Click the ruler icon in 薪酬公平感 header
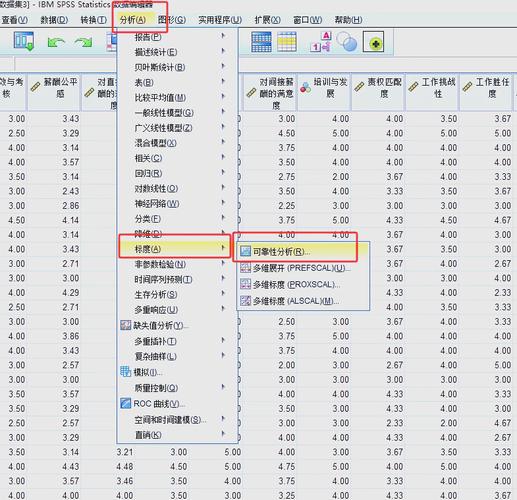This screenshot has height=500, width=517. [35, 87]
